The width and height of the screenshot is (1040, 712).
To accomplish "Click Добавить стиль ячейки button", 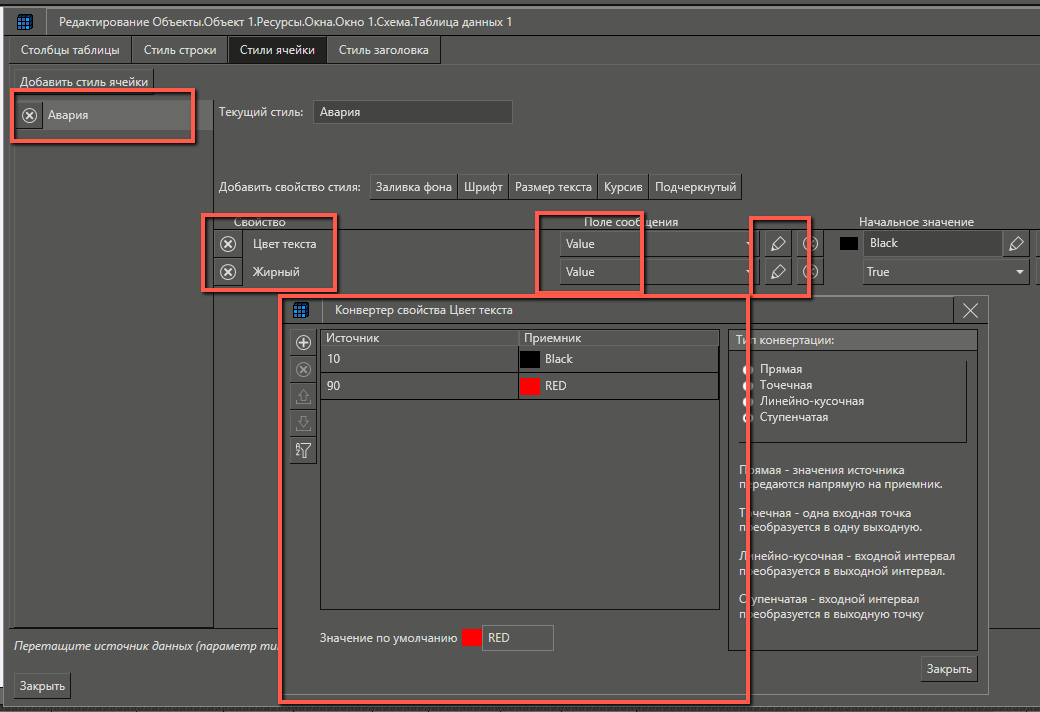I will point(85,81).
